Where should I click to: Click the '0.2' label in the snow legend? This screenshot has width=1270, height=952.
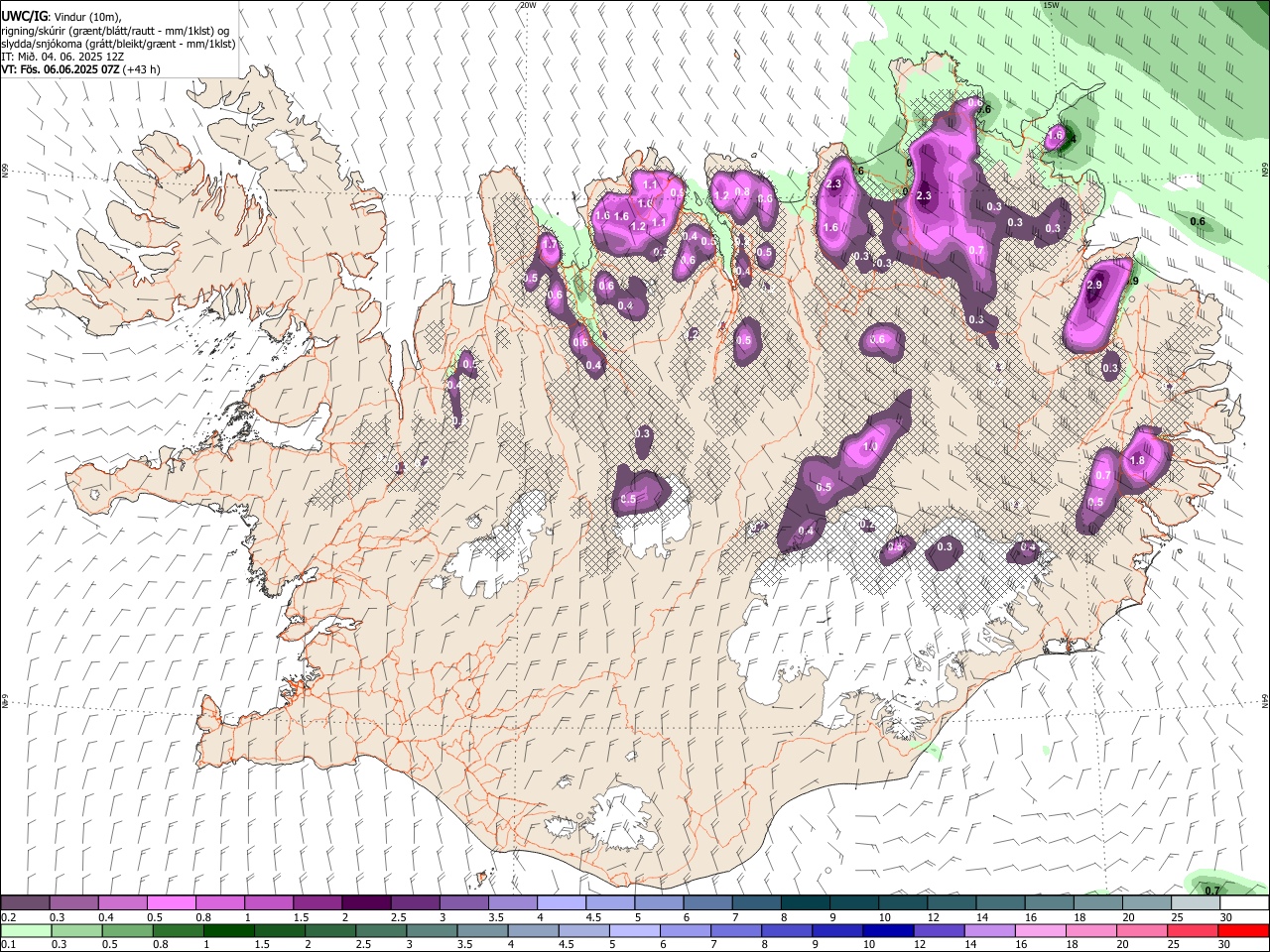pyautogui.click(x=8, y=916)
